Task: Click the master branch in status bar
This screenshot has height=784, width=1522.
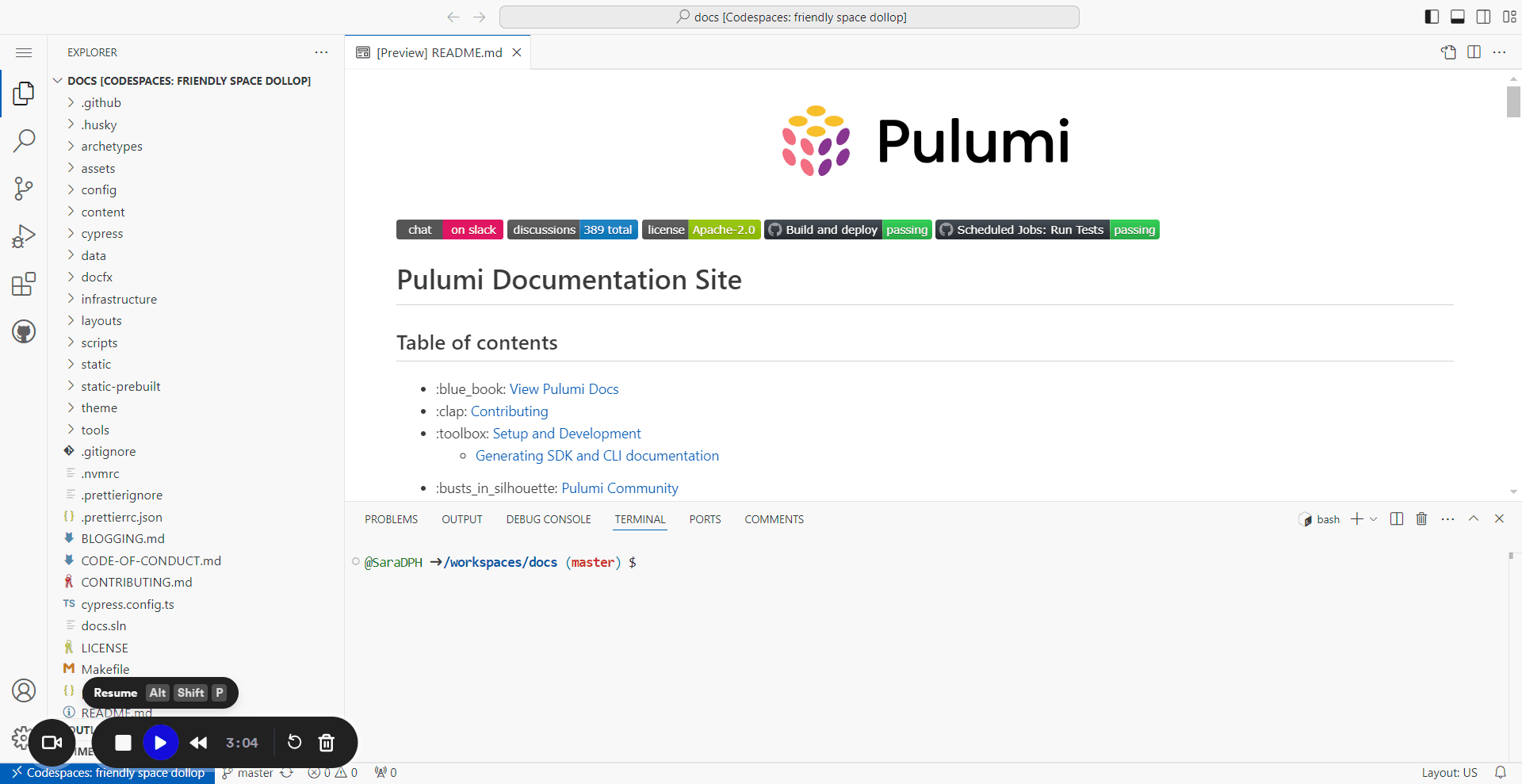Action: coord(248,773)
